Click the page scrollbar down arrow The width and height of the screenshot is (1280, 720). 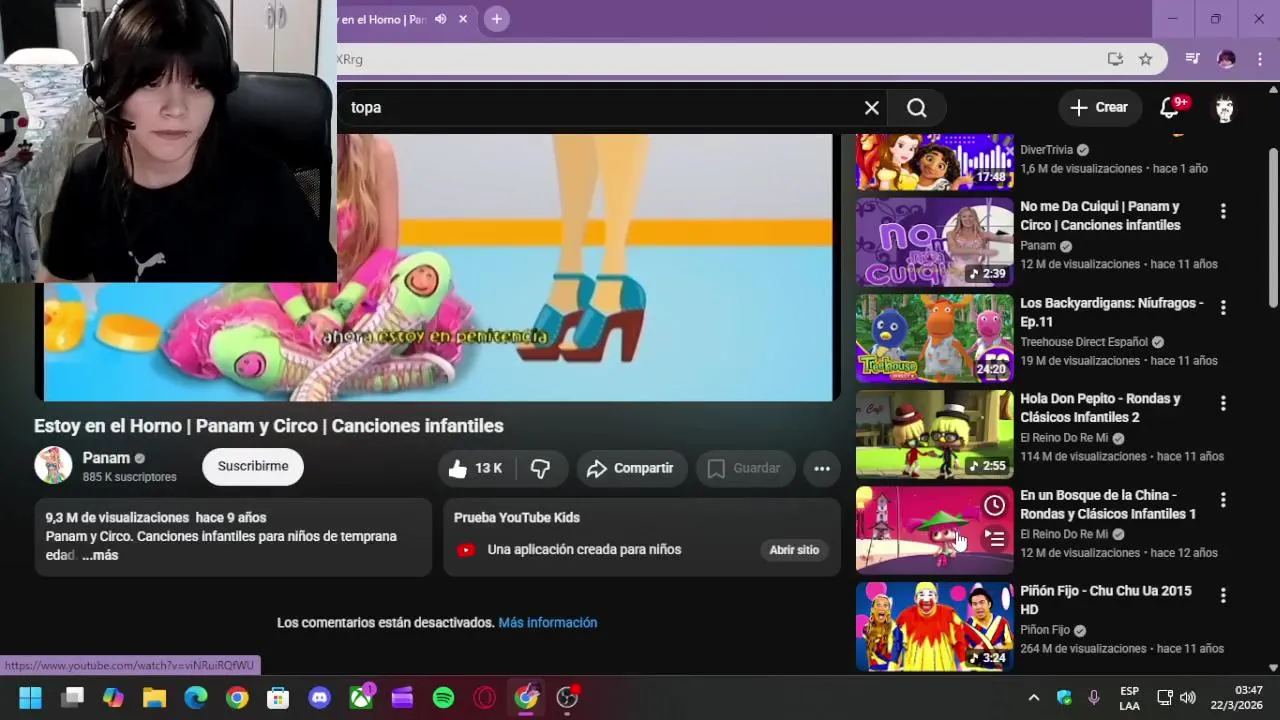pos(1273,667)
